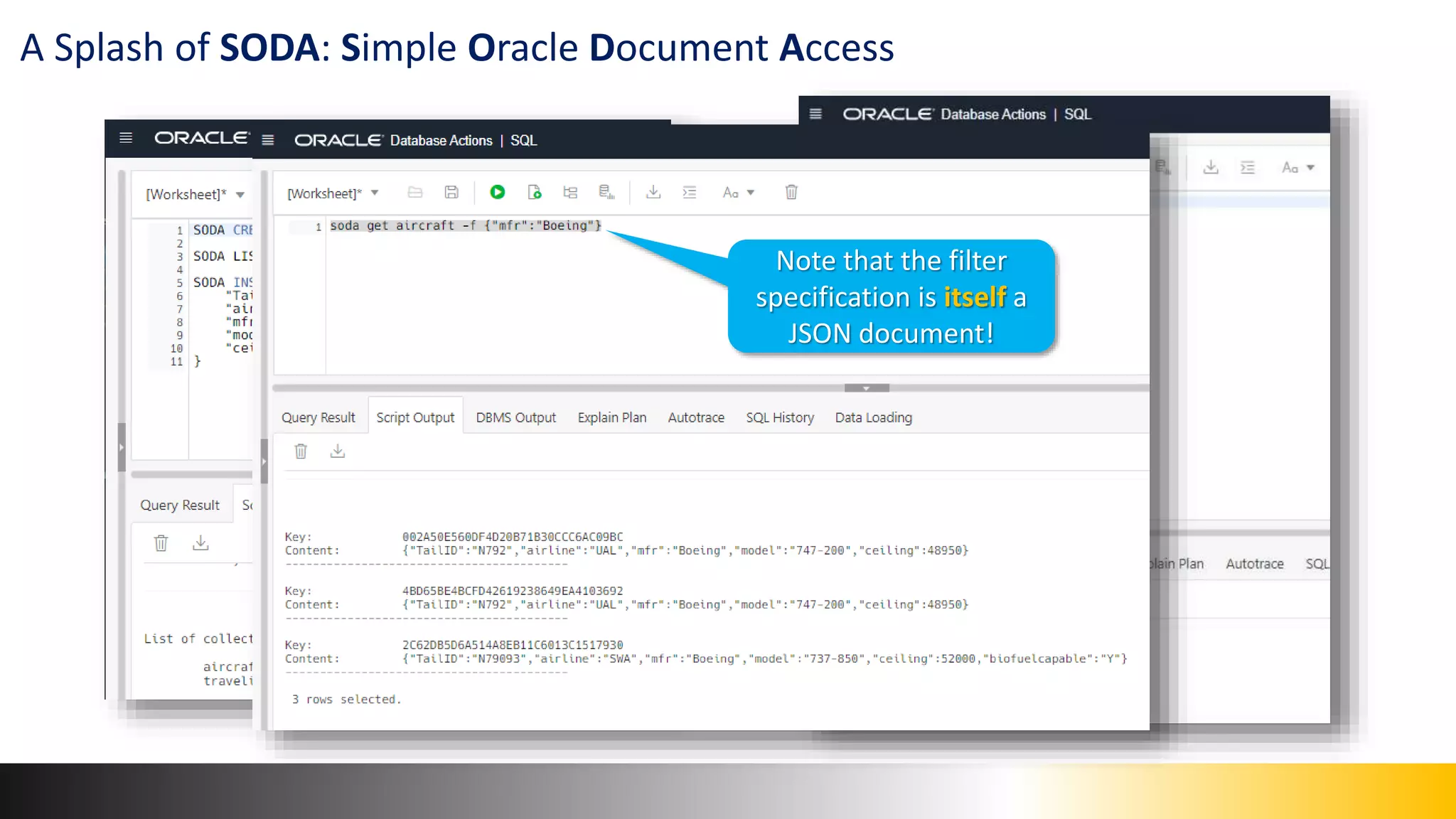The image size is (1456, 819).
Task: Open hamburger menu in left background window
Action: pyautogui.click(x=126, y=138)
